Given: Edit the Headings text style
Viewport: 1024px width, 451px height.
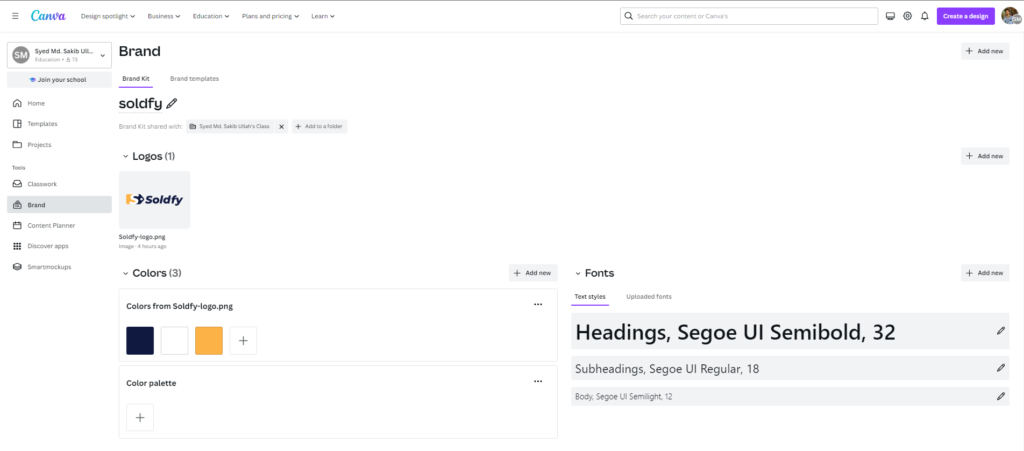Looking at the screenshot, I should pyautogui.click(x=1000, y=331).
